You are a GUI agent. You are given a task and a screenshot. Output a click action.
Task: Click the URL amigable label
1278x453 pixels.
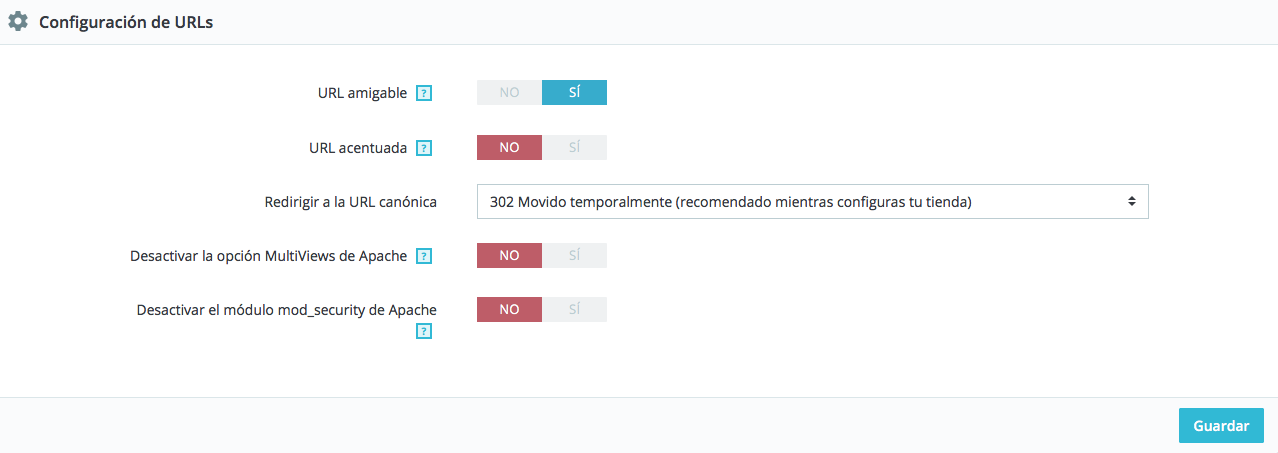pyautogui.click(x=362, y=93)
